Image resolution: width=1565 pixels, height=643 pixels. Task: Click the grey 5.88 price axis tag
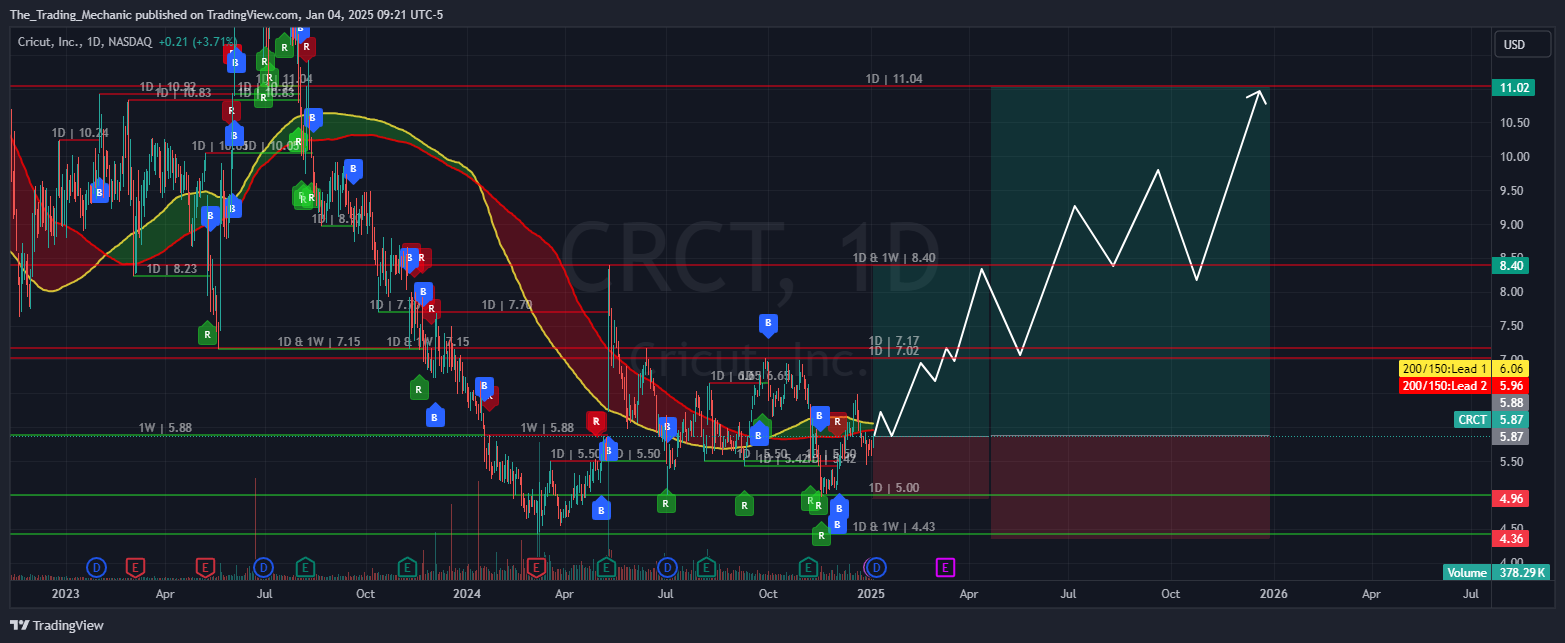point(1509,403)
